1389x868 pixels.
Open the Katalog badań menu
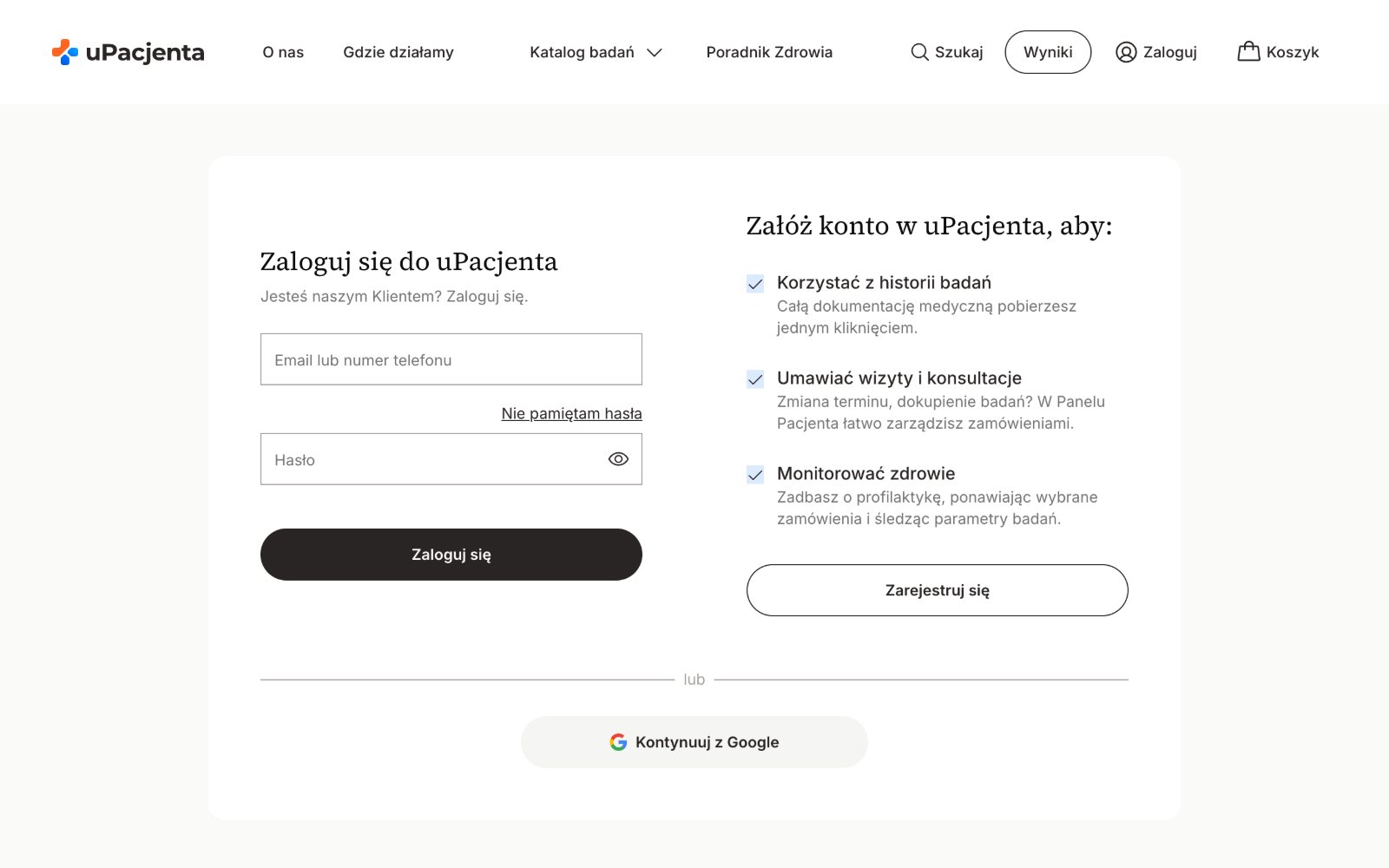[x=583, y=52]
